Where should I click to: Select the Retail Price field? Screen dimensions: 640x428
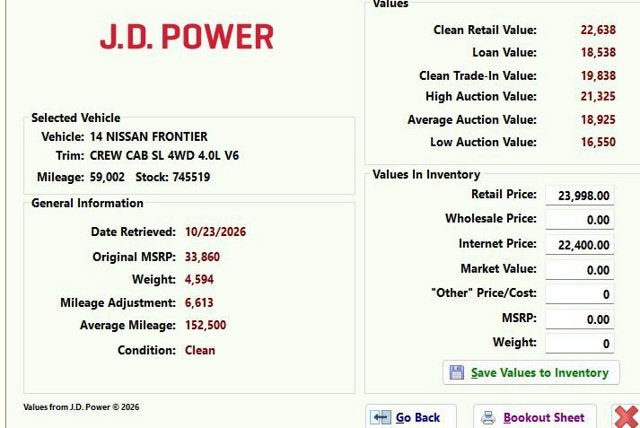tap(580, 195)
